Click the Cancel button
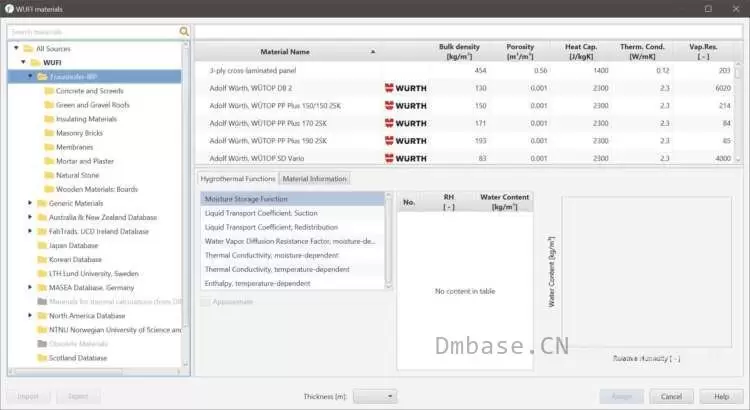Image resolution: width=750 pixels, height=410 pixels. pos(671,396)
